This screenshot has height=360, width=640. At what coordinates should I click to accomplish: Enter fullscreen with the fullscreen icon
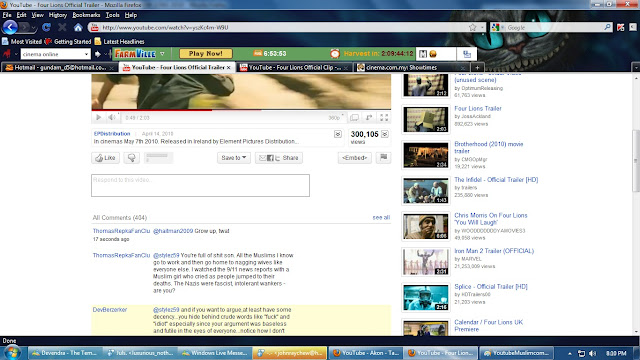click(384, 118)
